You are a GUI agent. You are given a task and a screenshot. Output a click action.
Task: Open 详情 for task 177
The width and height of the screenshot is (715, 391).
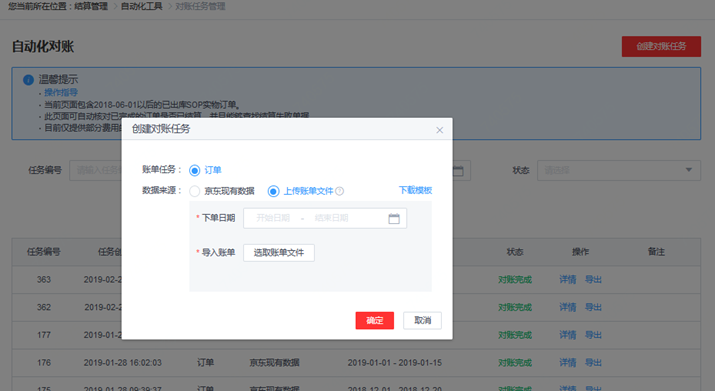pyautogui.click(x=568, y=335)
